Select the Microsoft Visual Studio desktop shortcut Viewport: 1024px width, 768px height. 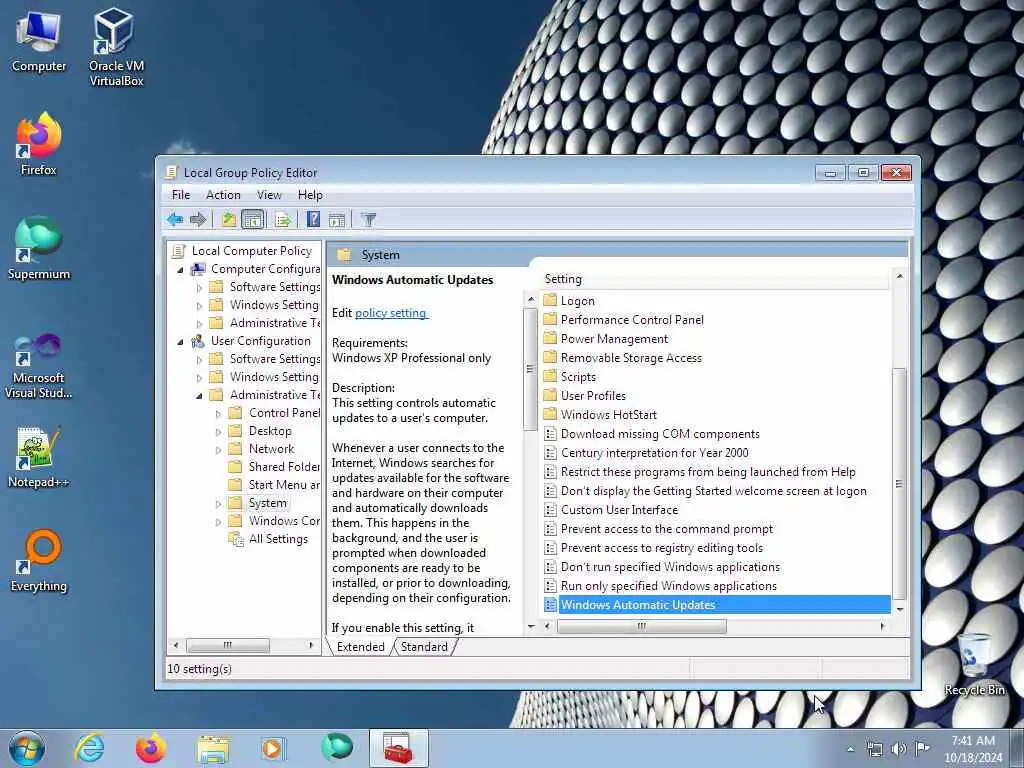(x=39, y=366)
